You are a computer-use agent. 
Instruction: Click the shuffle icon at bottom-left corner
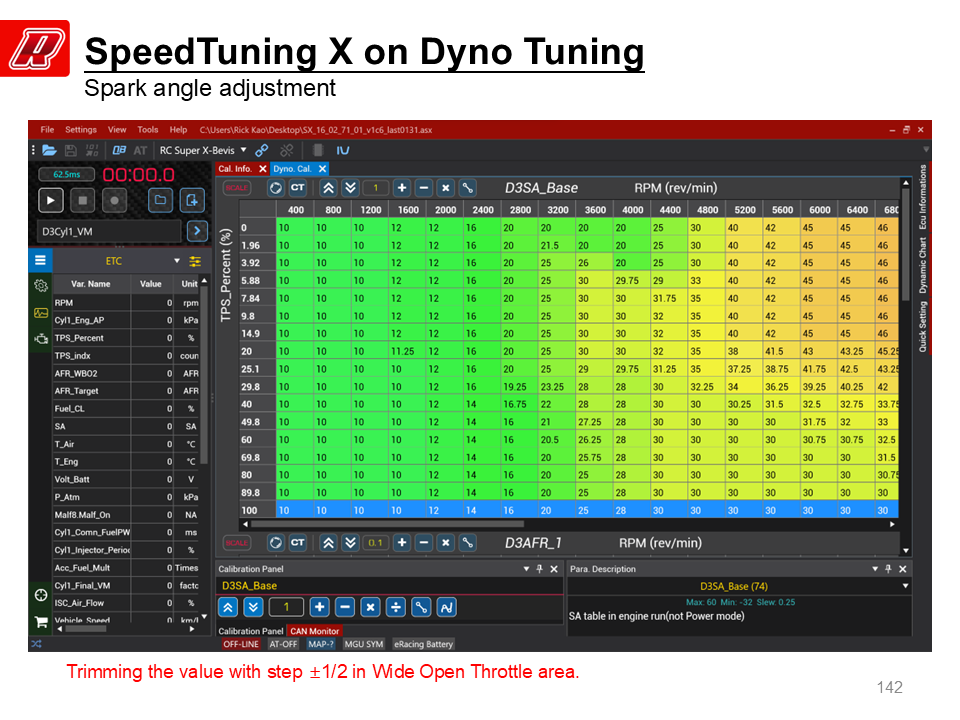click(37, 644)
